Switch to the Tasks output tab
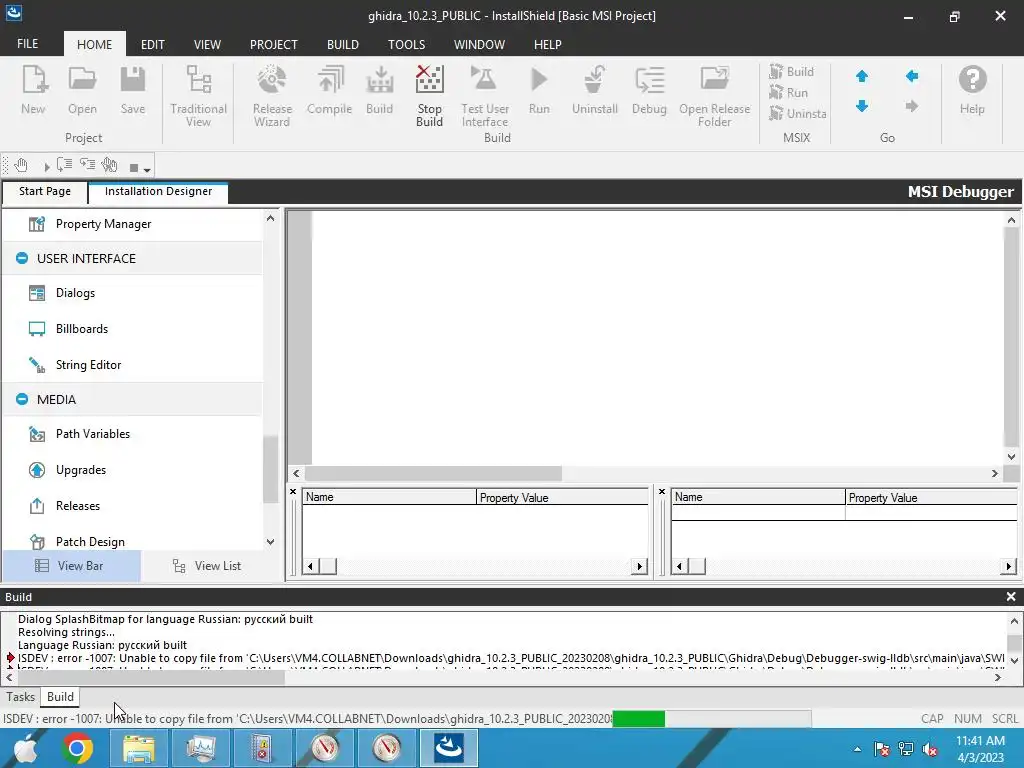 coord(20,697)
